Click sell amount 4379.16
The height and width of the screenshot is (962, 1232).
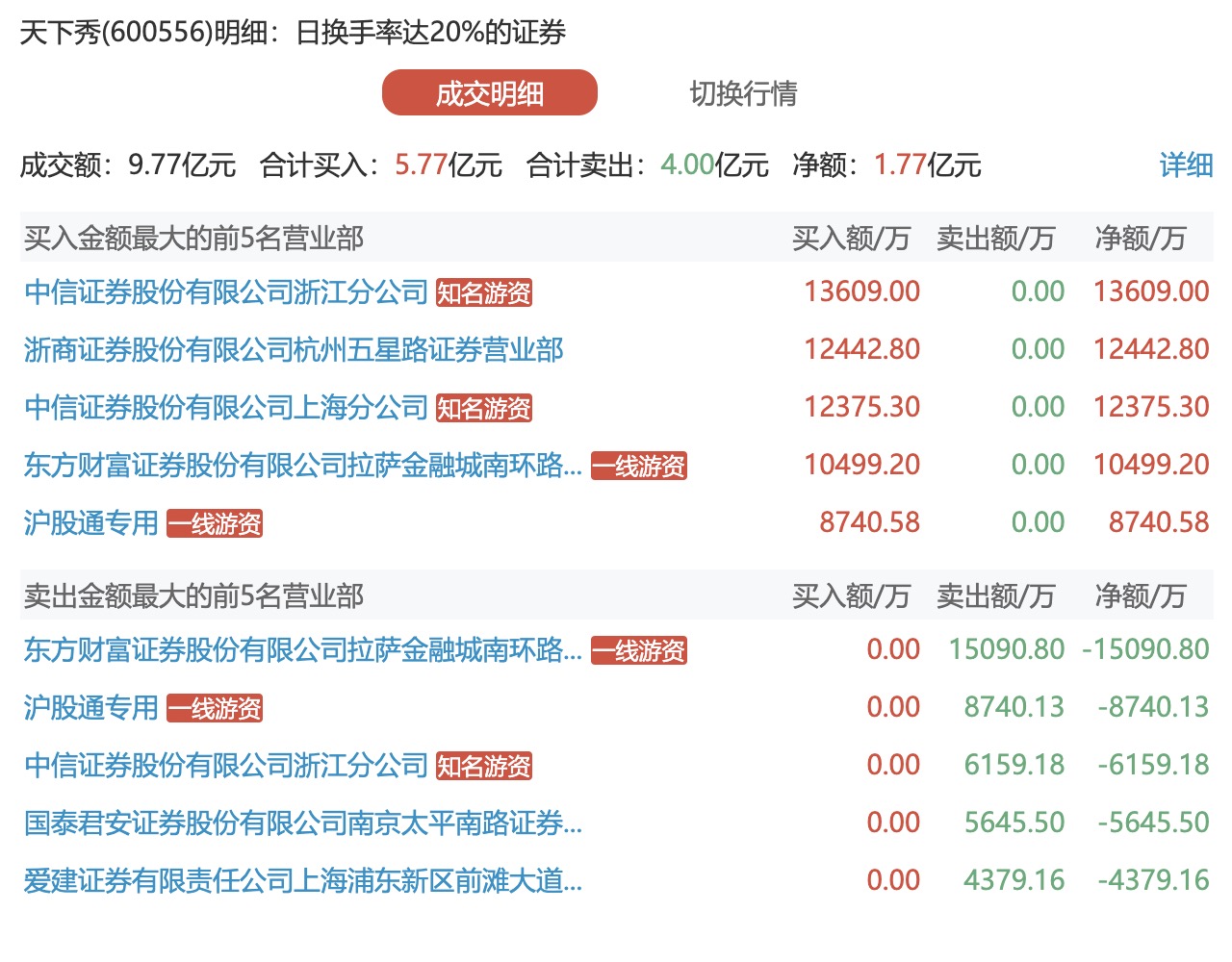(x=1014, y=880)
